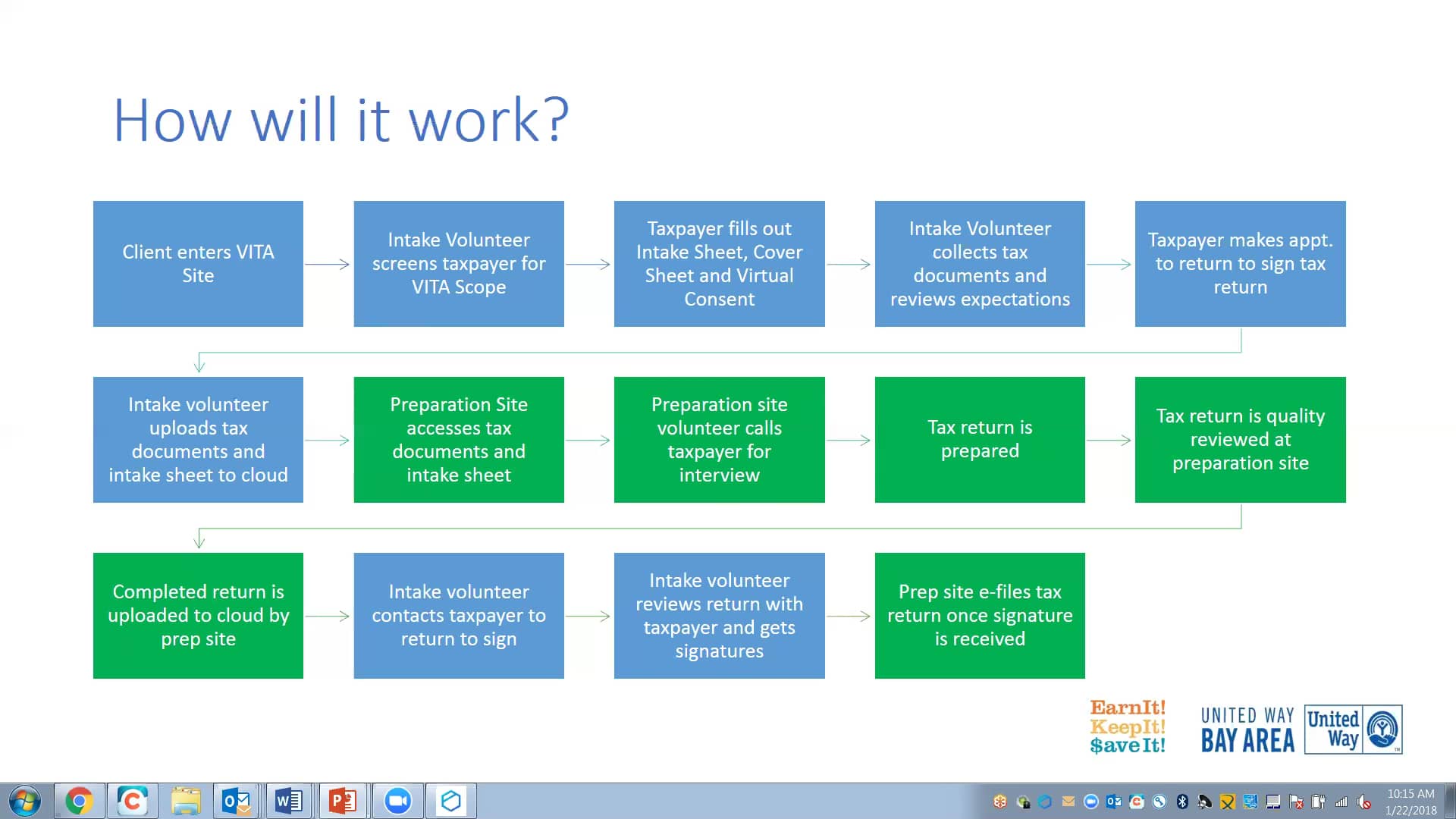Open Bluetooth devices tray icon
The image size is (1456, 819).
point(1182,802)
